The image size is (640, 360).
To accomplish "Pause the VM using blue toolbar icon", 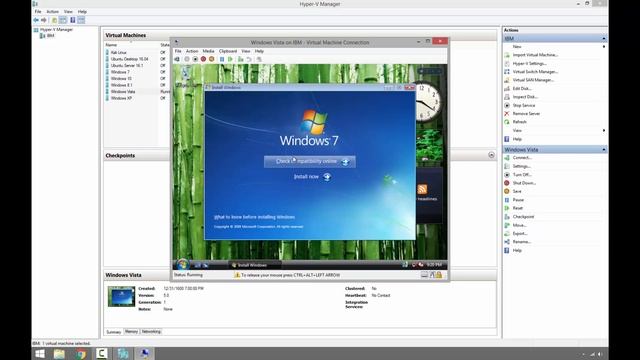I will [x=222, y=59].
